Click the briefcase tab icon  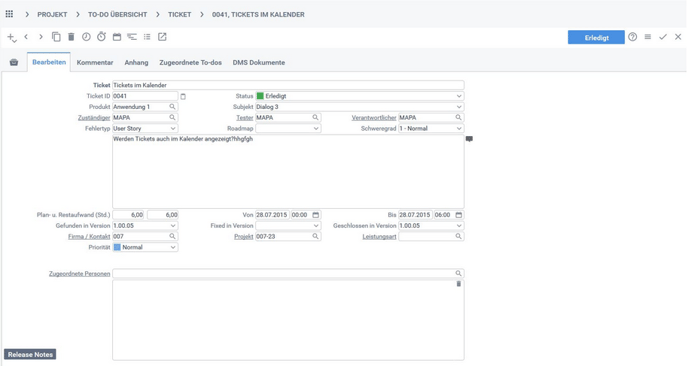click(14, 62)
